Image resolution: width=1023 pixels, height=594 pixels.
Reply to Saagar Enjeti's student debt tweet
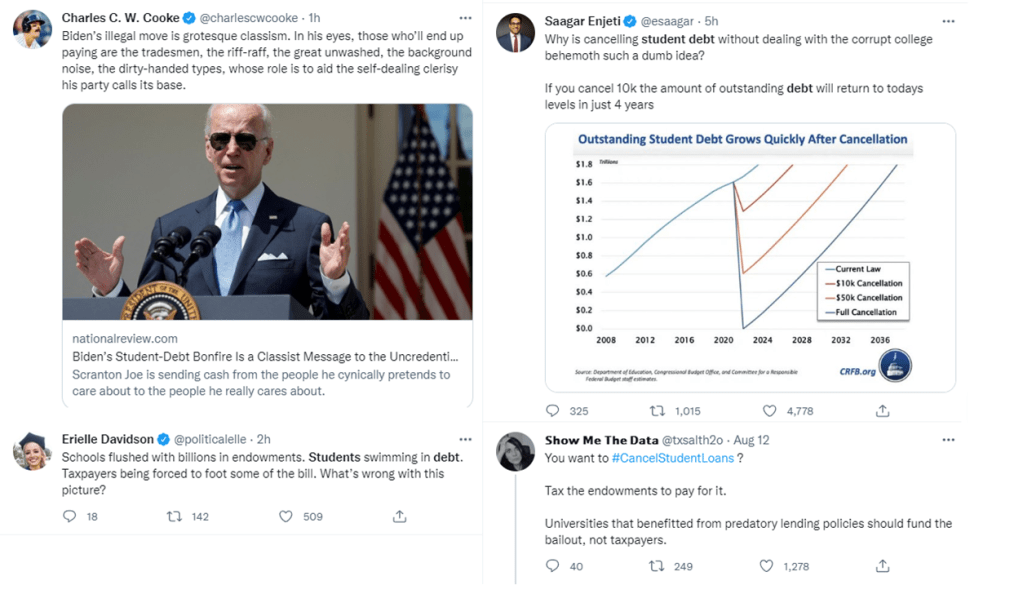pos(553,410)
